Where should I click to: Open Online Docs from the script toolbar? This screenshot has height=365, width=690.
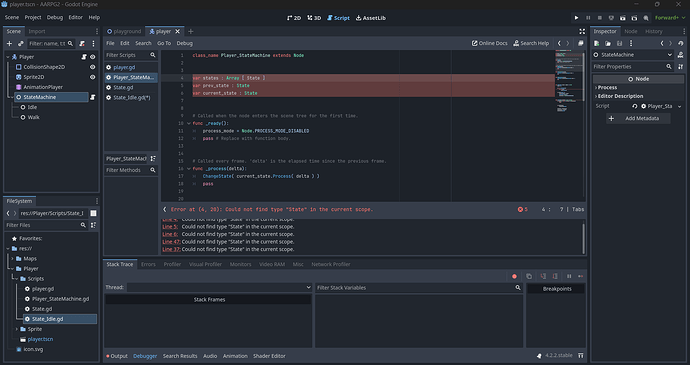click(489, 43)
